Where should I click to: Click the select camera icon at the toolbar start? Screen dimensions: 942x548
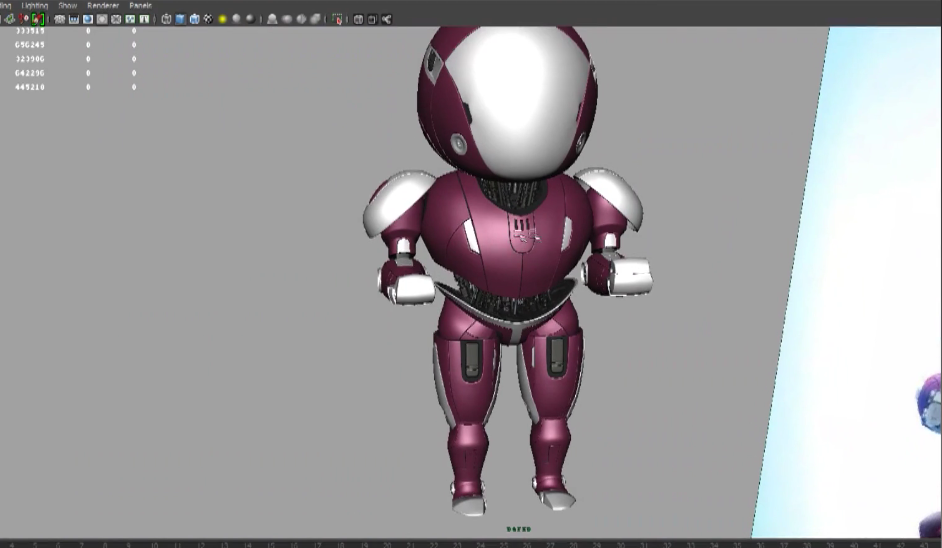[8, 19]
